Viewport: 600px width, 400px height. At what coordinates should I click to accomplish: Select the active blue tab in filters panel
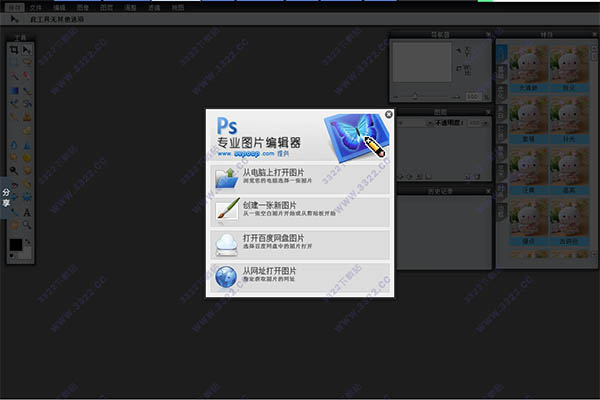pos(502,54)
